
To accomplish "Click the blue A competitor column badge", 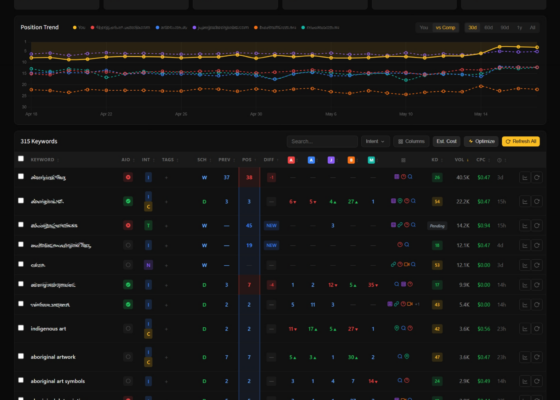I will (x=311, y=160).
